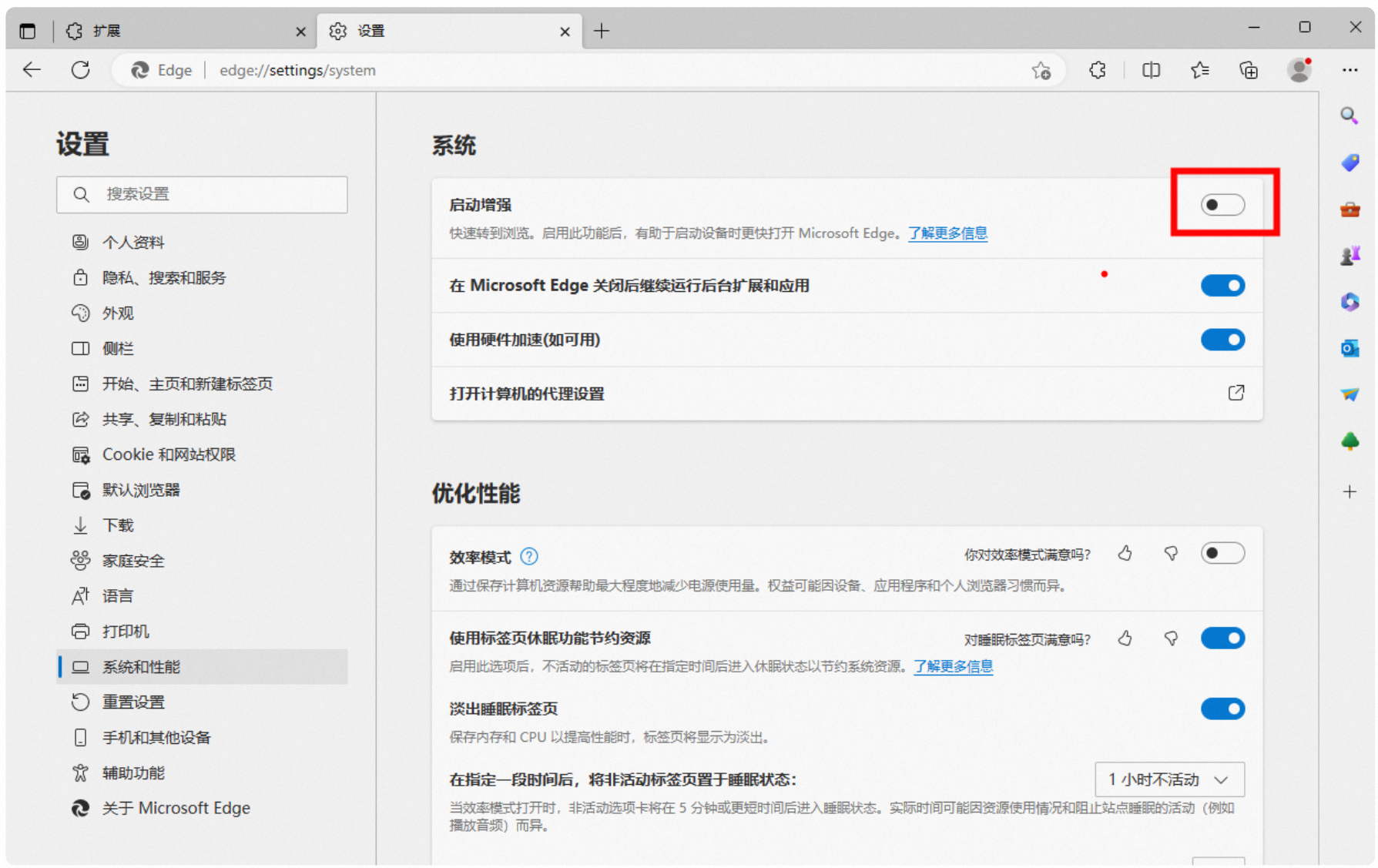The width and height of the screenshot is (1378, 868).
Task: Close the 扩展 tab
Action: click(300, 32)
